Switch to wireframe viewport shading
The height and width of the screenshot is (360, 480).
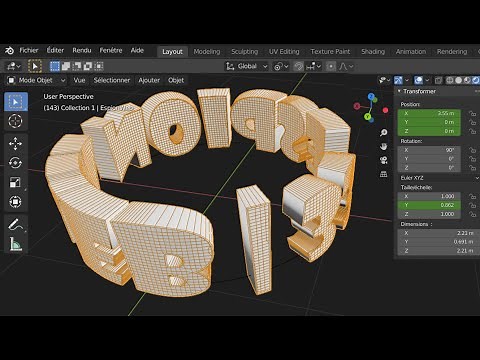450,80
